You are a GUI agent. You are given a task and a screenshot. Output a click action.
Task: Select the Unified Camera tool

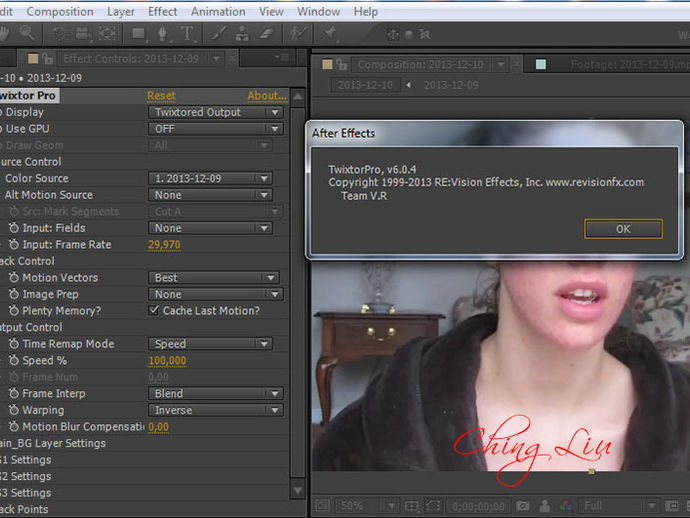click(83, 34)
